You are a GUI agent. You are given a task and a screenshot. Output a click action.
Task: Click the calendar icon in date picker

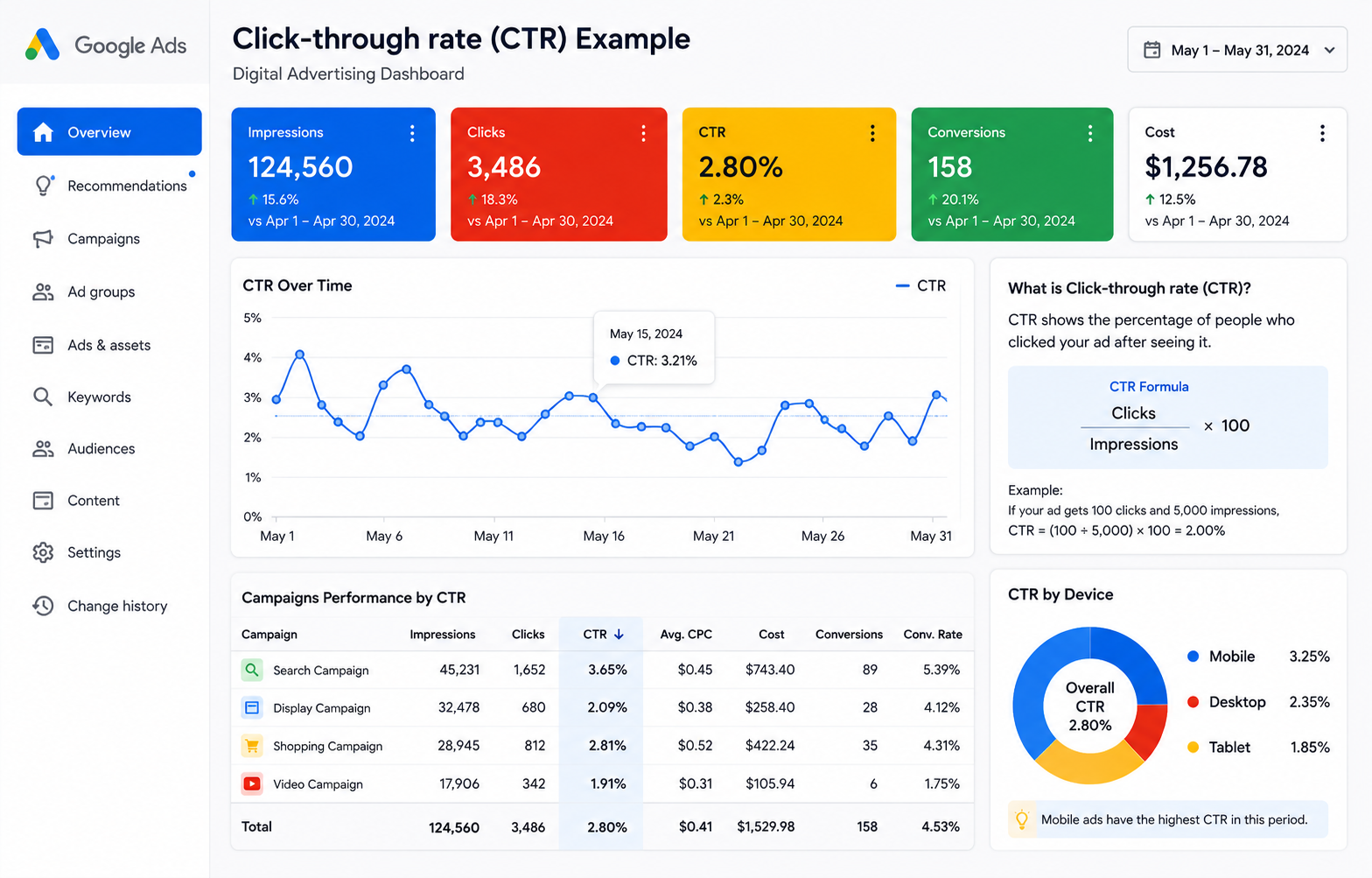1152,50
